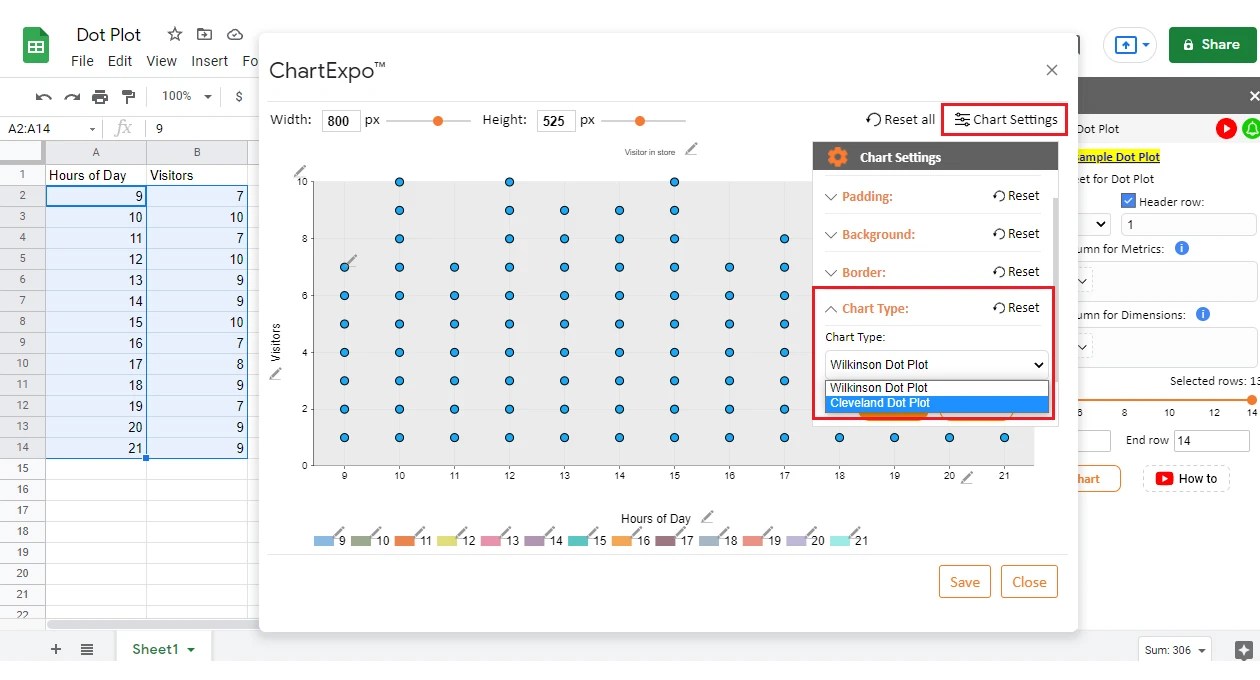Screen dimensions: 1260x680
Task: Click the How to YouTube button
Action: pyautogui.click(x=1187, y=479)
